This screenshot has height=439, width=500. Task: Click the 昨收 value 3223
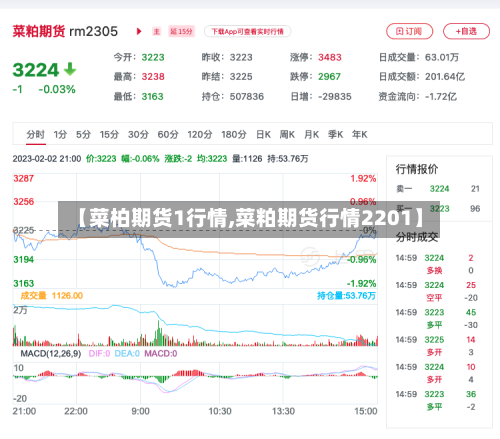pyautogui.click(x=241, y=57)
